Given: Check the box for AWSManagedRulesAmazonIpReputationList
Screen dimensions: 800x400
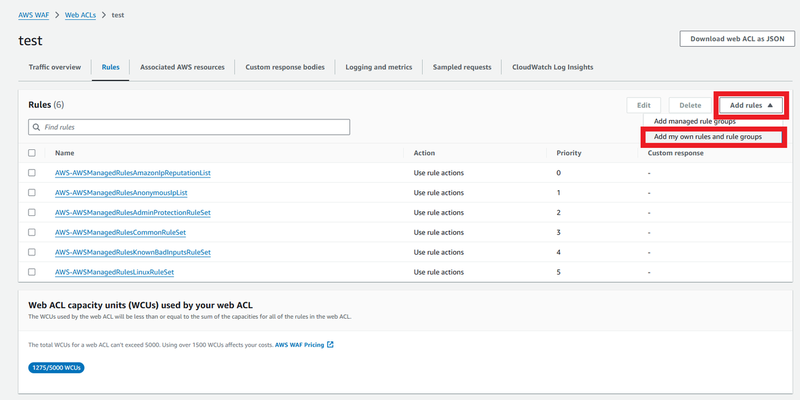Looking at the screenshot, I should [x=32, y=173].
